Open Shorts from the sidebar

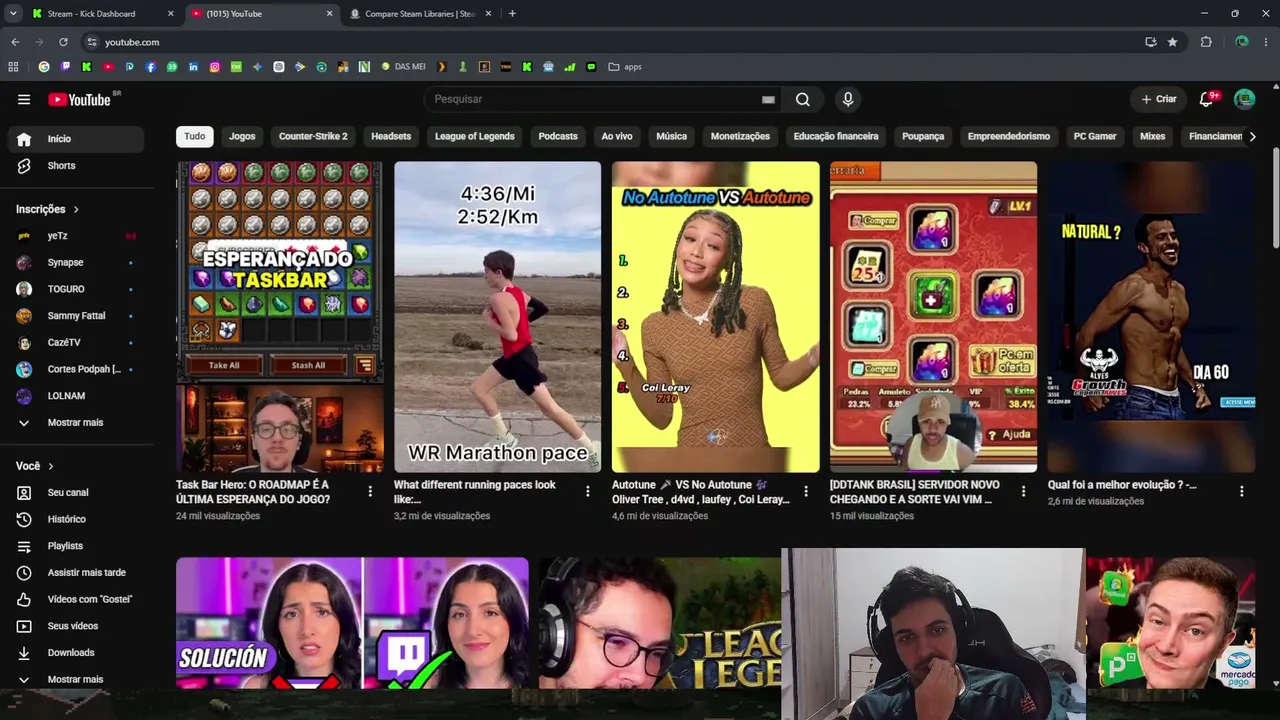76,165
